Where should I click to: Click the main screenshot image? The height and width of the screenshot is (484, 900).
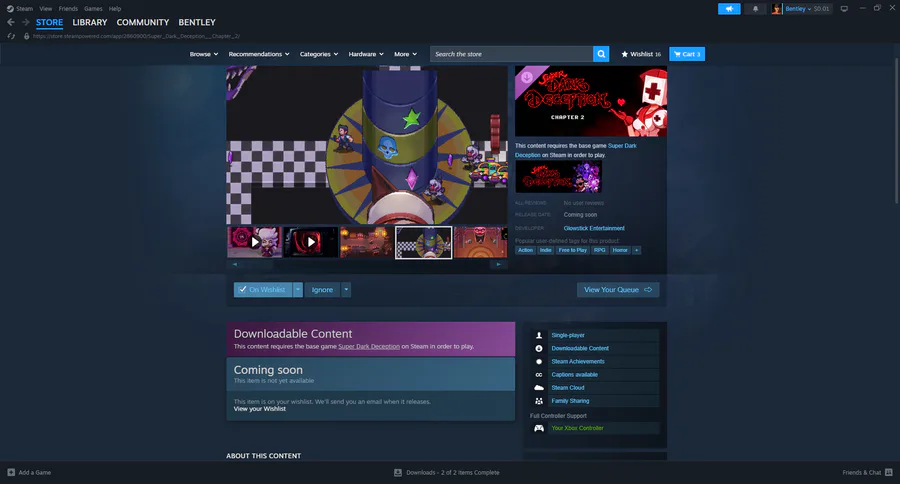click(367, 145)
